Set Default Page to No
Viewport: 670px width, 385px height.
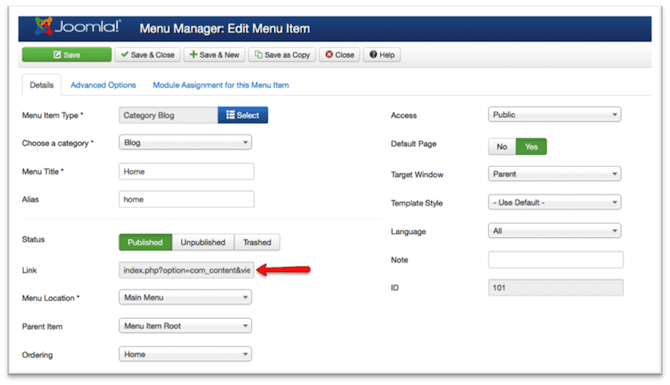(502, 147)
